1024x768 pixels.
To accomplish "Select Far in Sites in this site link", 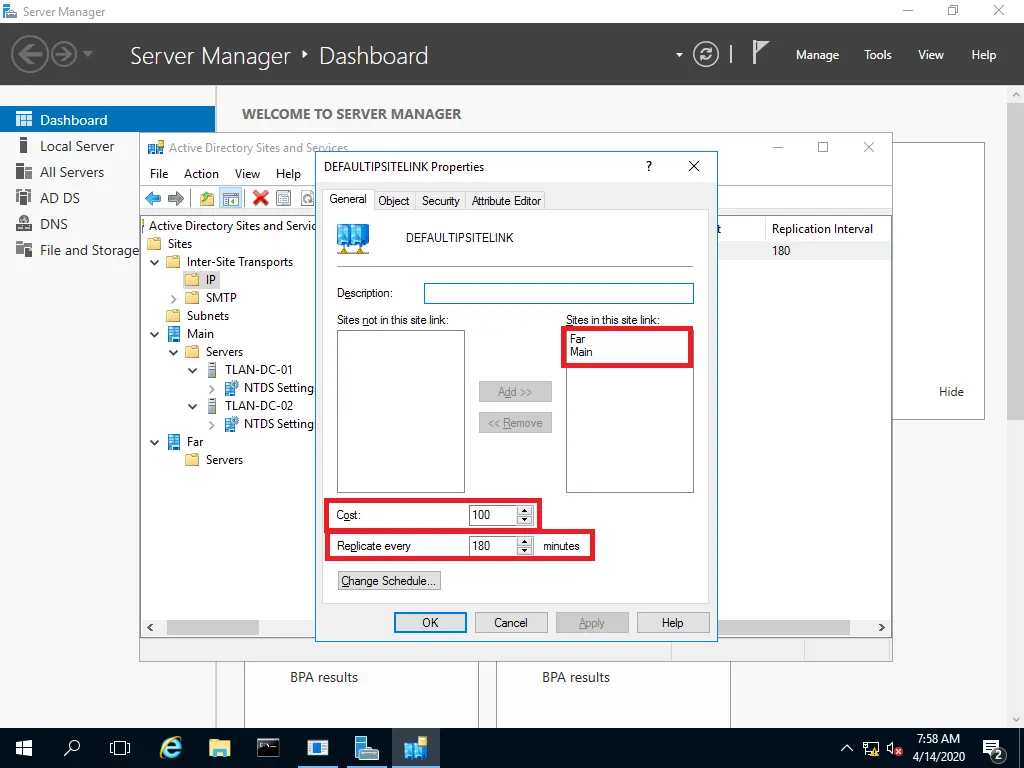I will (577, 339).
